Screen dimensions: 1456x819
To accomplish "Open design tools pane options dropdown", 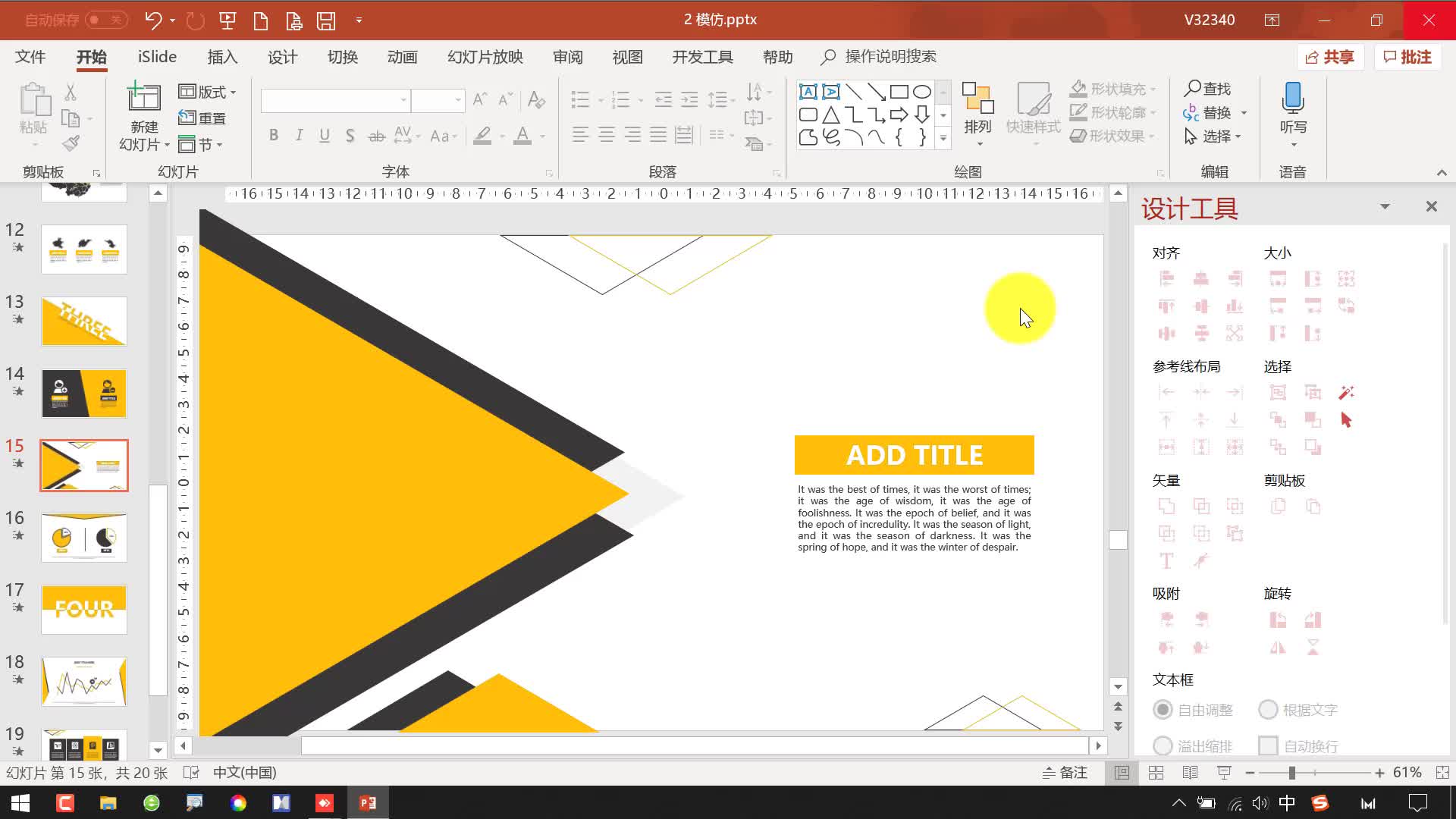I will (x=1385, y=207).
